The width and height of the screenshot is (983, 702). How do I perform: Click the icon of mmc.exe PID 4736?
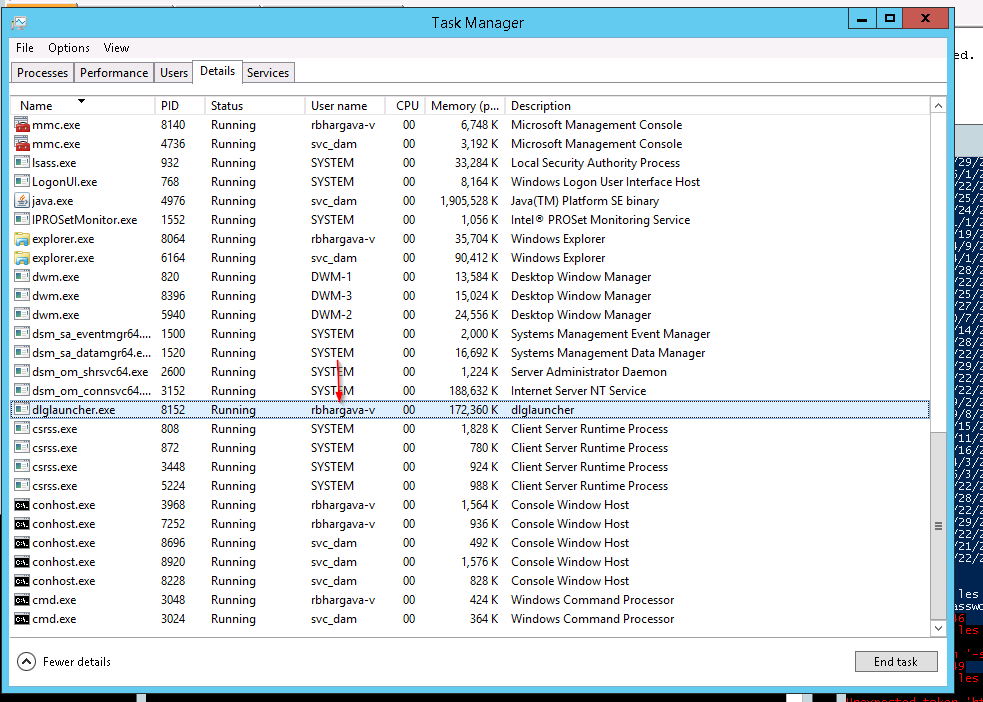[22, 144]
